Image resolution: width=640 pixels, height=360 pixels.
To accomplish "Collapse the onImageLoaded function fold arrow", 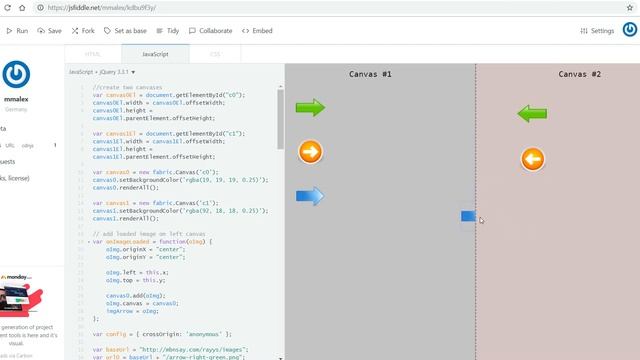I will click(x=89, y=242).
